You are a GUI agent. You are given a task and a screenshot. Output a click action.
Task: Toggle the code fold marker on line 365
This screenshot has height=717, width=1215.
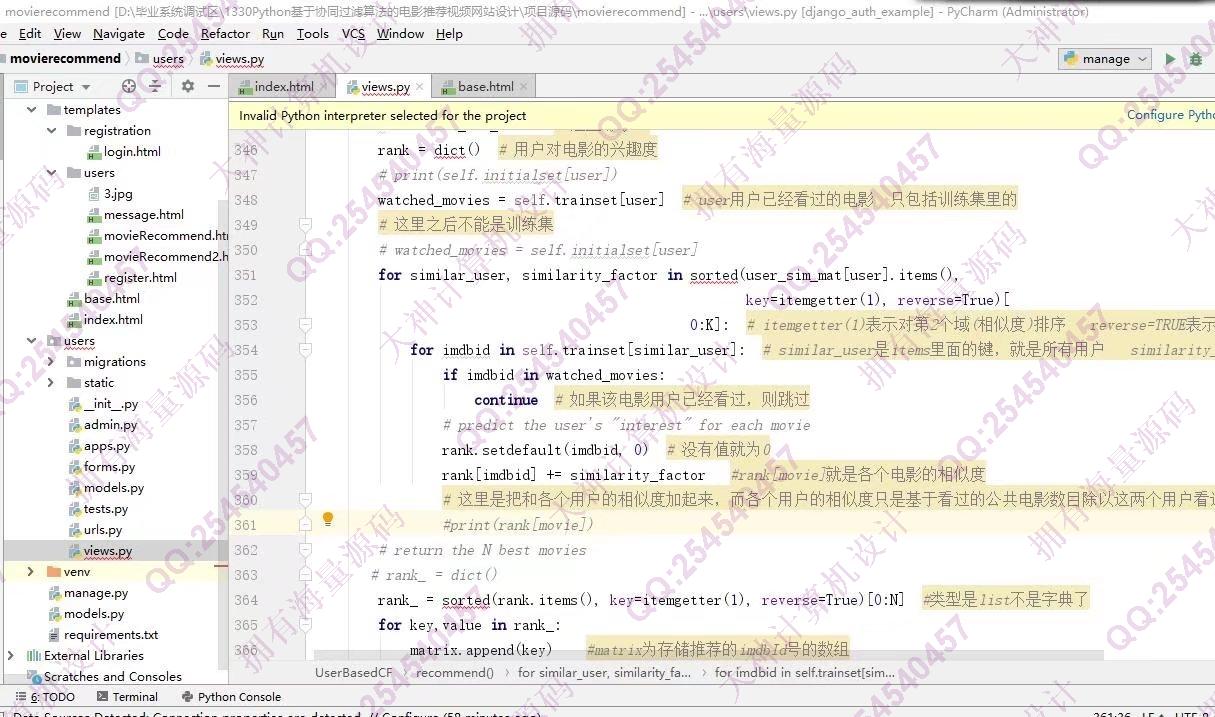(x=306, y=625)
